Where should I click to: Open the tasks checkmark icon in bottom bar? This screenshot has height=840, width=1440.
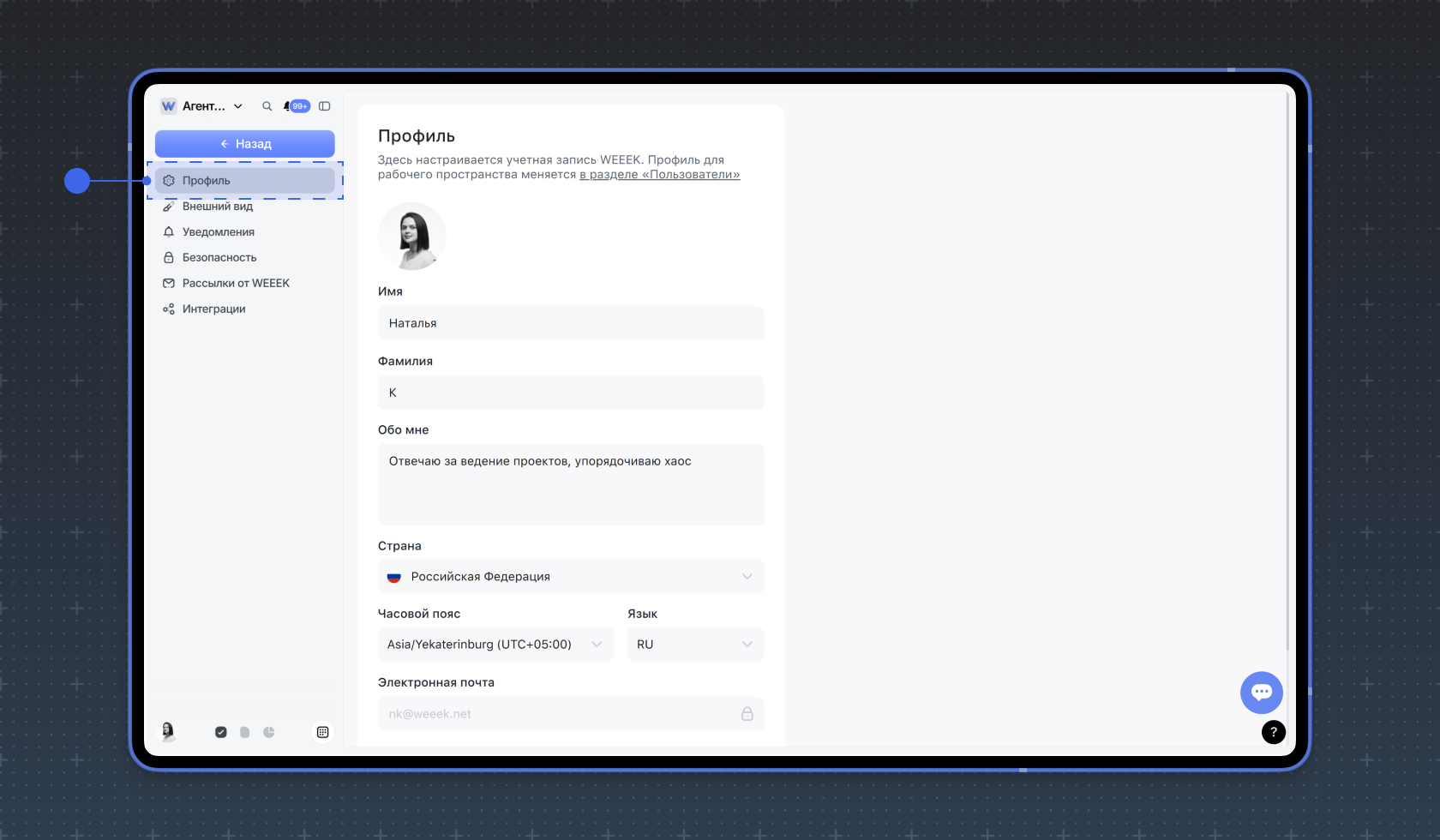221,732
